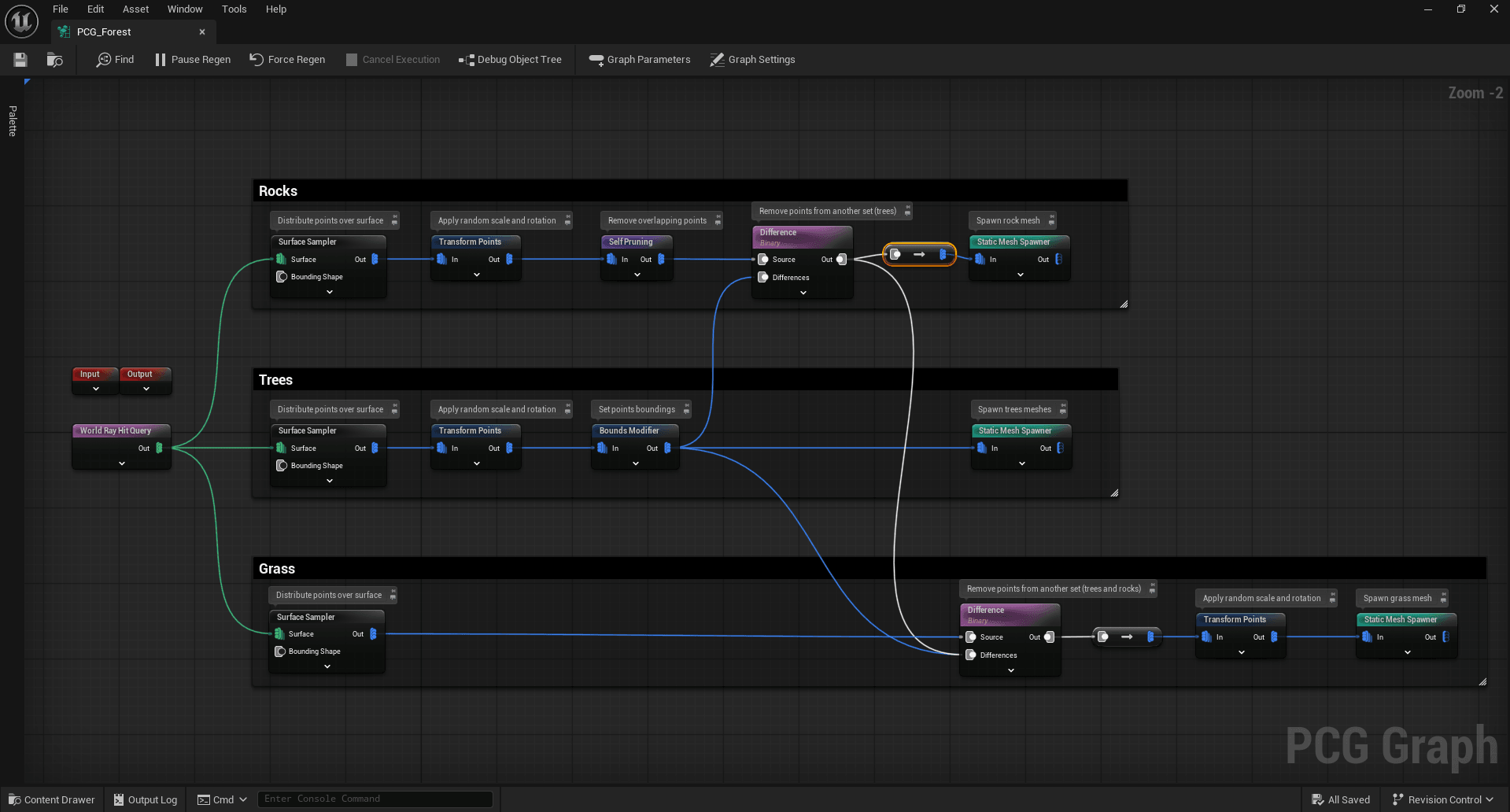Expand the Self Pruning node chevron
This screenshot has height=812, width=1510.
coord(637,275)
